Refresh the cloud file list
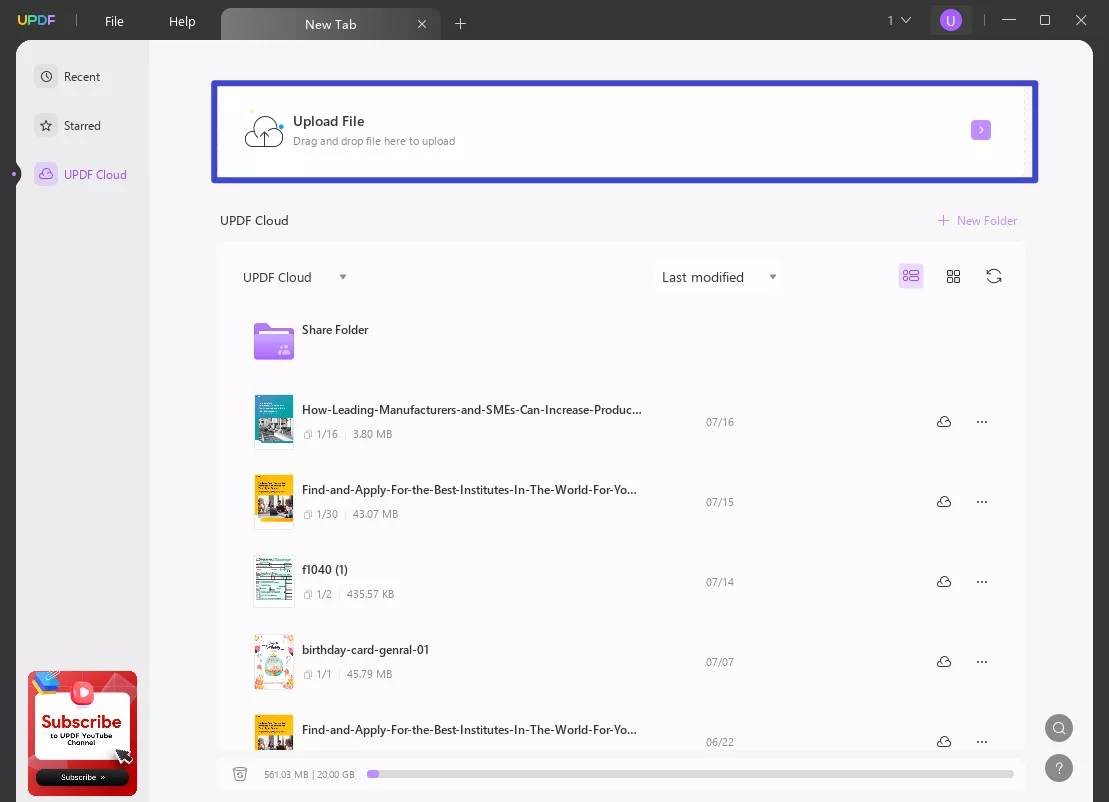This screenshot has width=1109, height=802. pyautogui.click(x=994, y=276)
